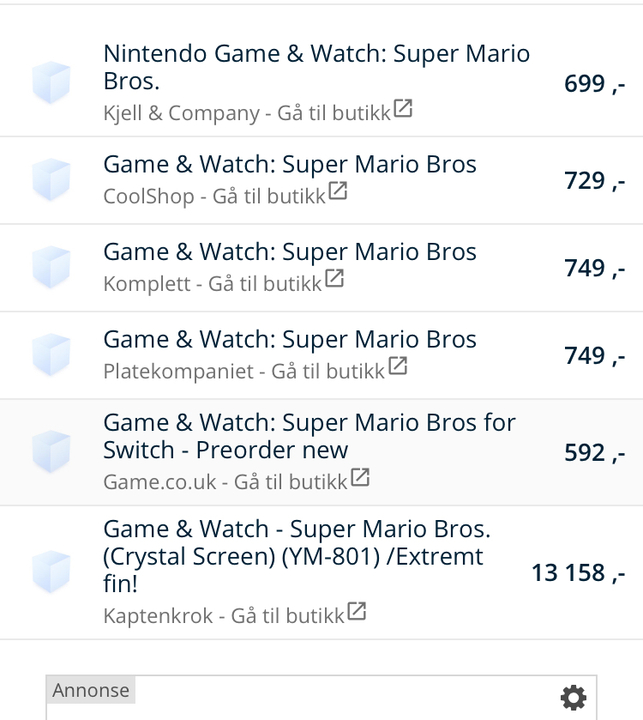This screenshot has height=720, width=643.
Task: Open Nintendo Game & Watch: Super Mario Bros. title
Action: coord(316,67)
